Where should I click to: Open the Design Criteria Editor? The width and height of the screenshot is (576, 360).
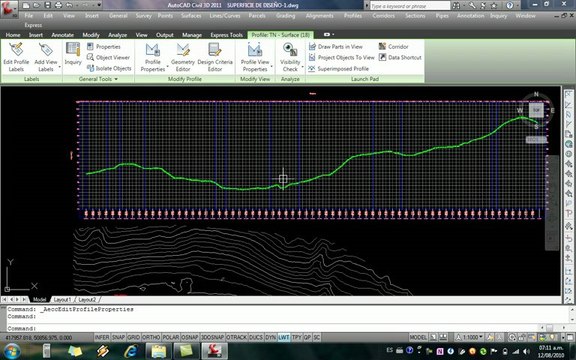pos(215,57)
